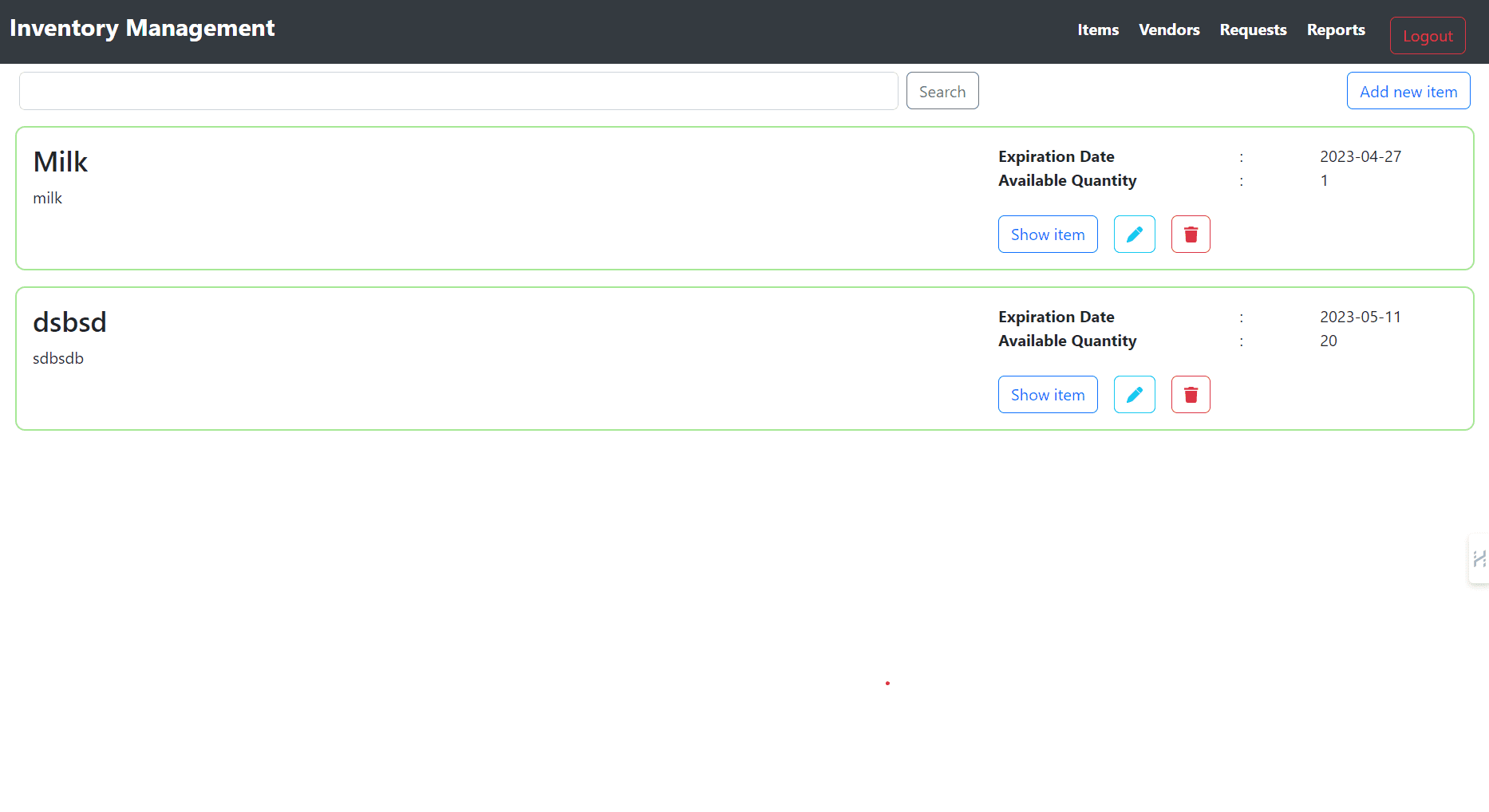
Task: Select the dsbsd item heading
Action: pos(69,322)
